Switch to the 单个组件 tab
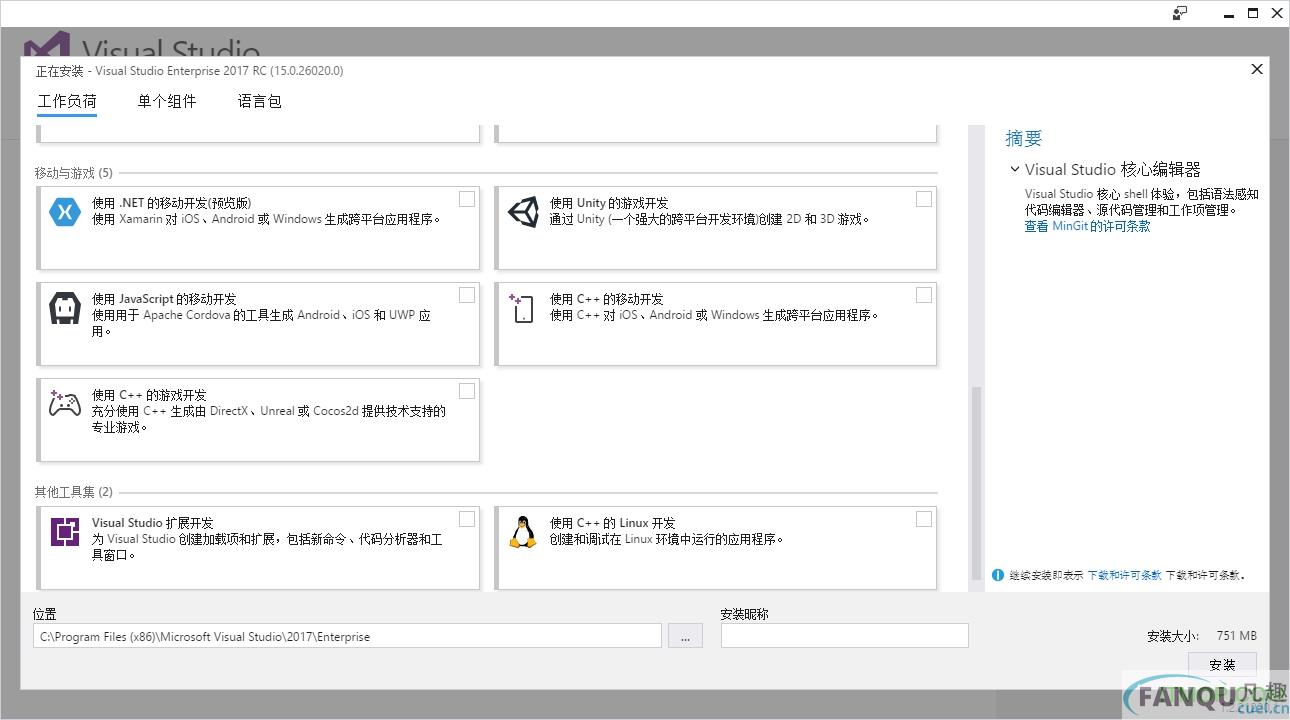The image size is (1290, 720). 167,101
